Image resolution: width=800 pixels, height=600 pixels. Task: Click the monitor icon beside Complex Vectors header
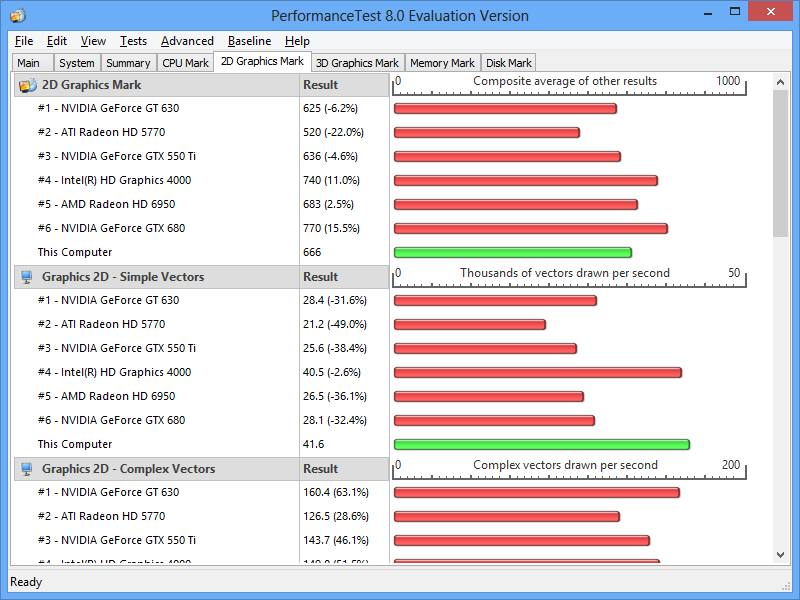pos(27,469)
